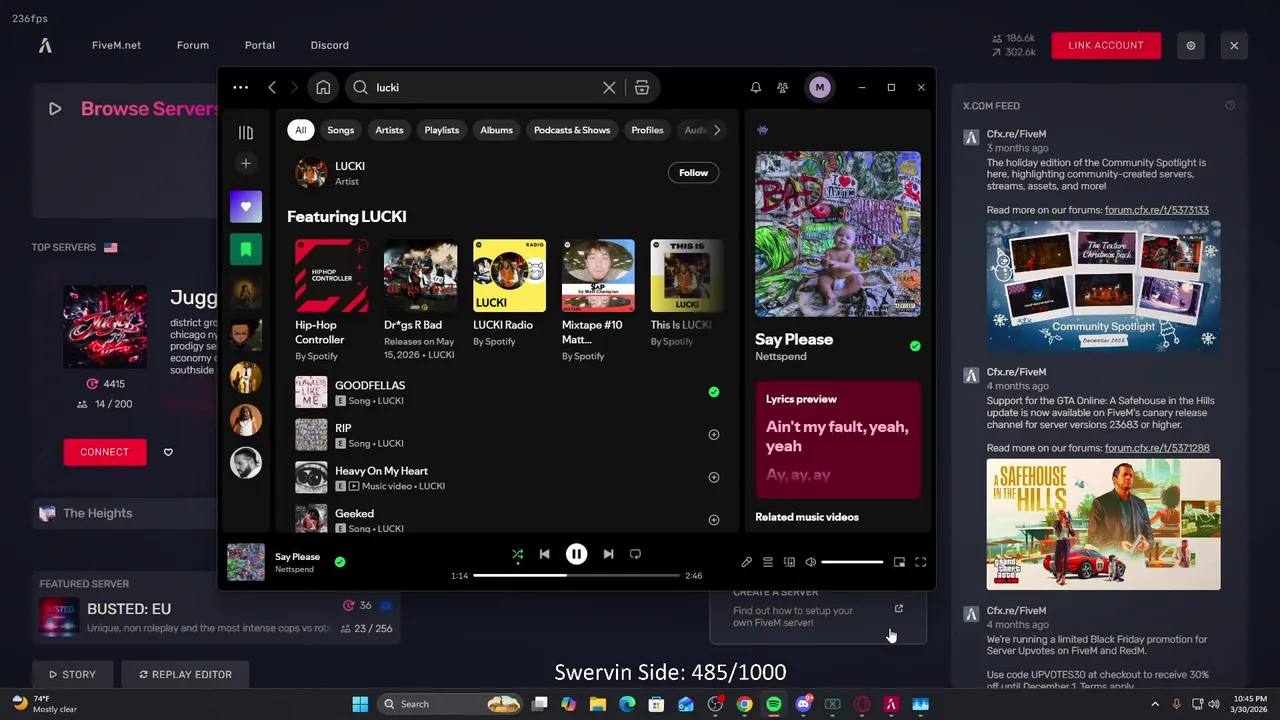Add RIP song to Liked Songs
The height and width of the screenshot is (720, 1280).
[x=714, y=435]
